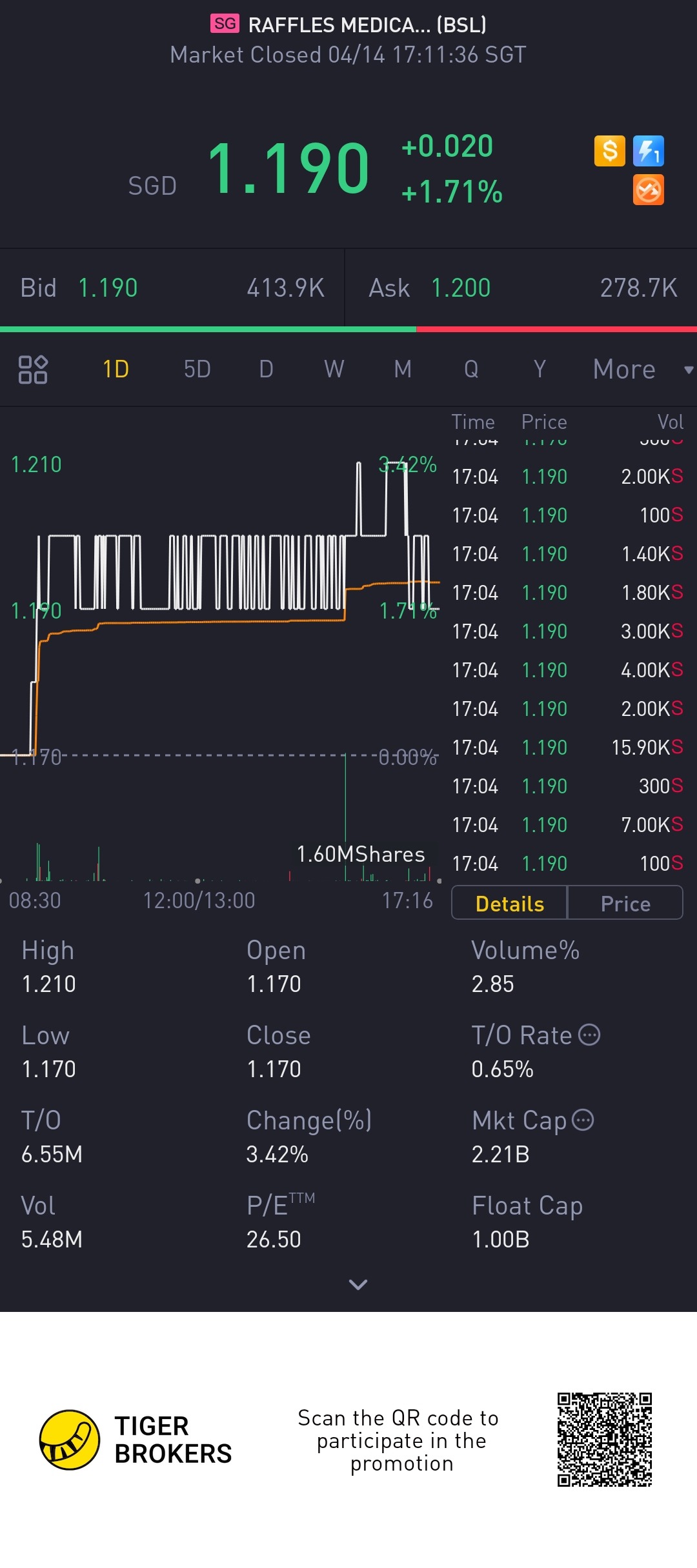
Task: Tap the +1.71% change value
Action: (x=452, y=192)
